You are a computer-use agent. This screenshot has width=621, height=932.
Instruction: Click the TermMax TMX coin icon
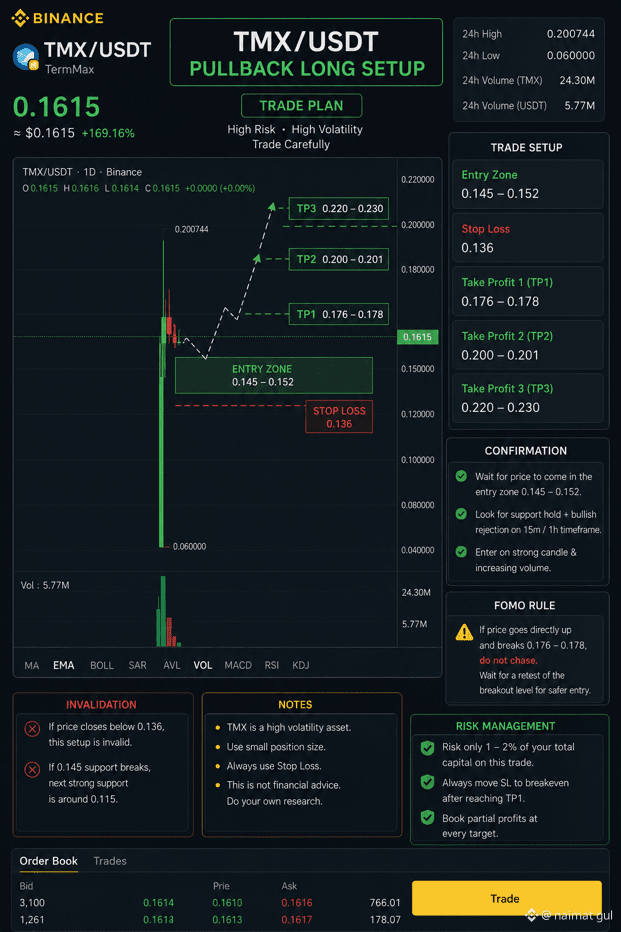click(x=26, y=58)
